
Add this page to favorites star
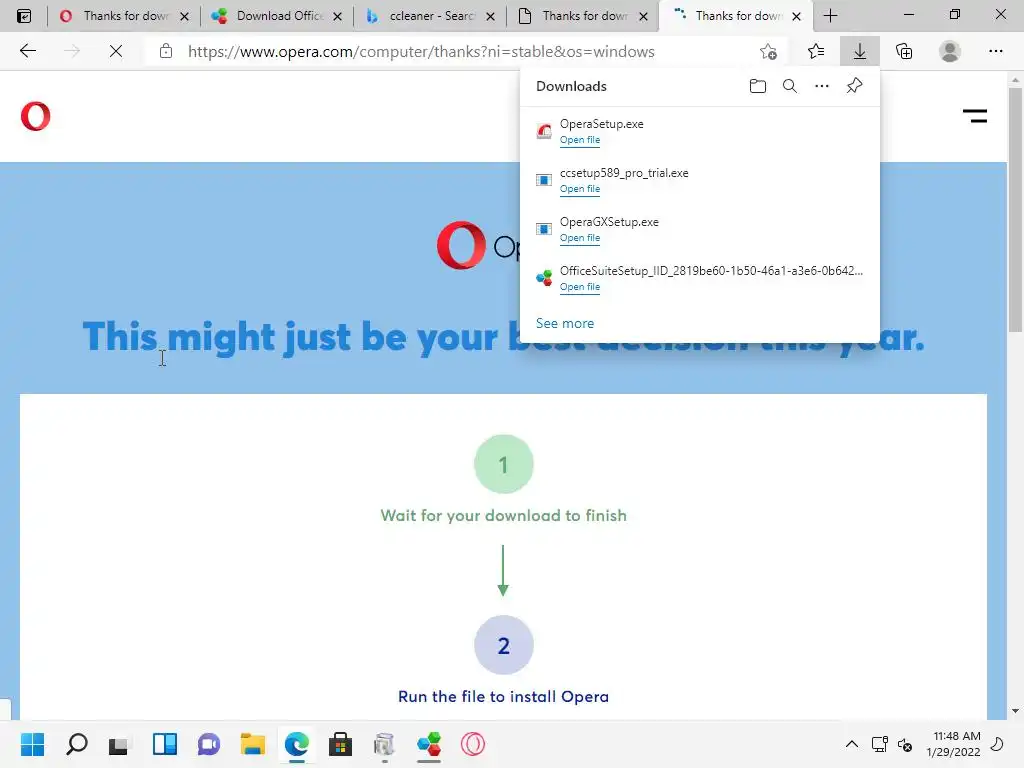coord(768,51)
